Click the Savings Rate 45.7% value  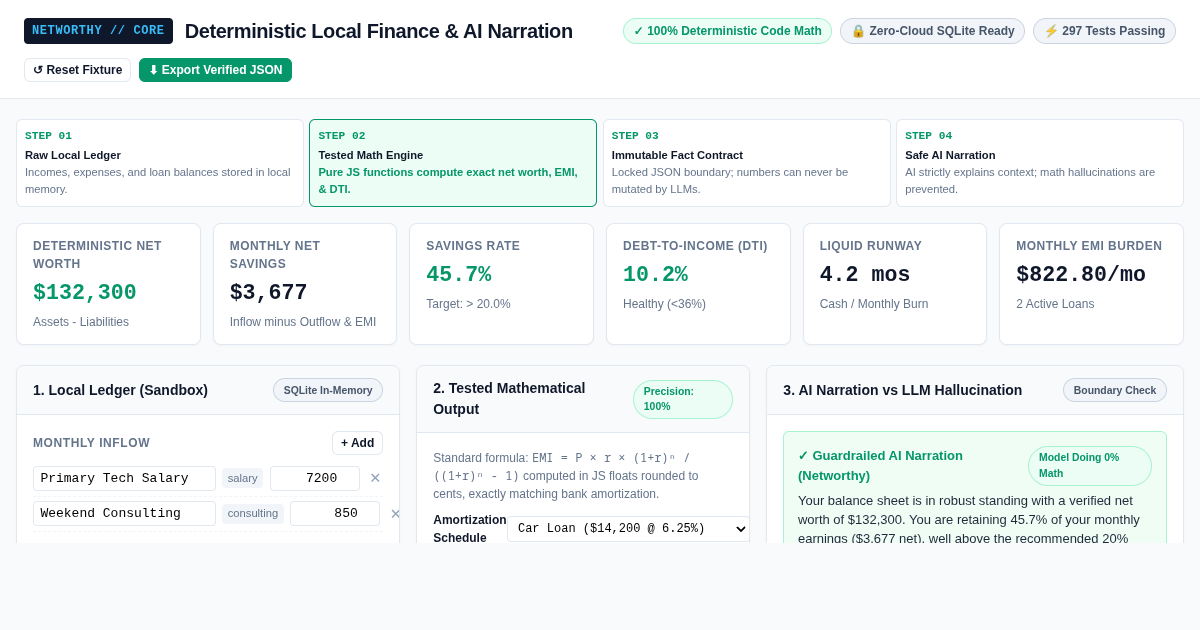coord(459,275)
